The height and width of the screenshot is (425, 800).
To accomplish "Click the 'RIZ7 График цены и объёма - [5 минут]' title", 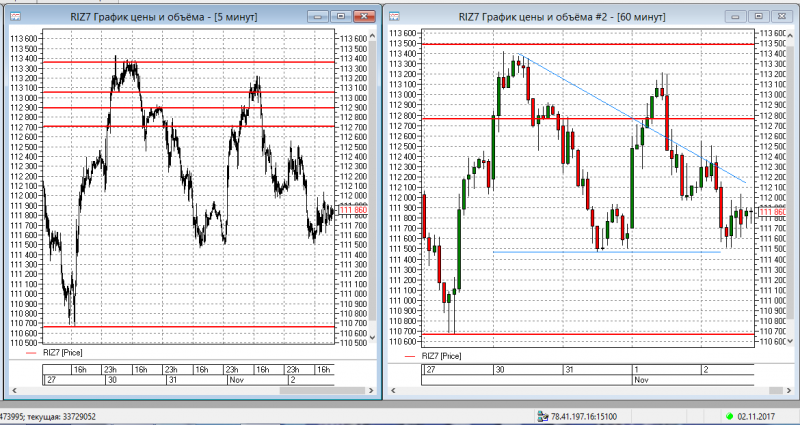I will (164, 17).
